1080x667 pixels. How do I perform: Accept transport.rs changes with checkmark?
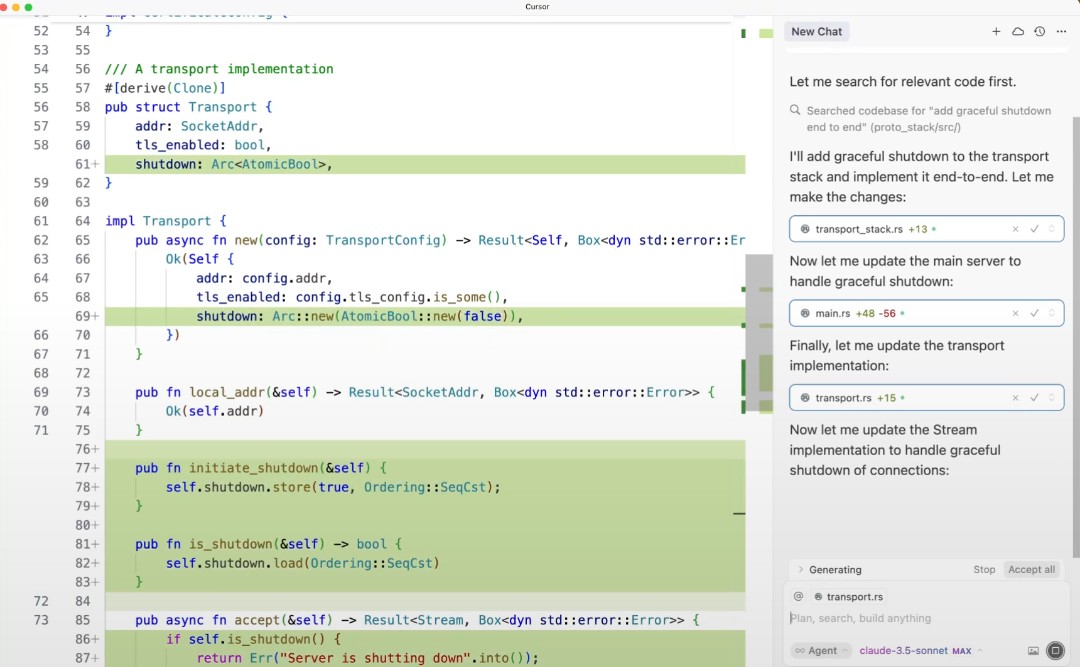coord(1034,398)
